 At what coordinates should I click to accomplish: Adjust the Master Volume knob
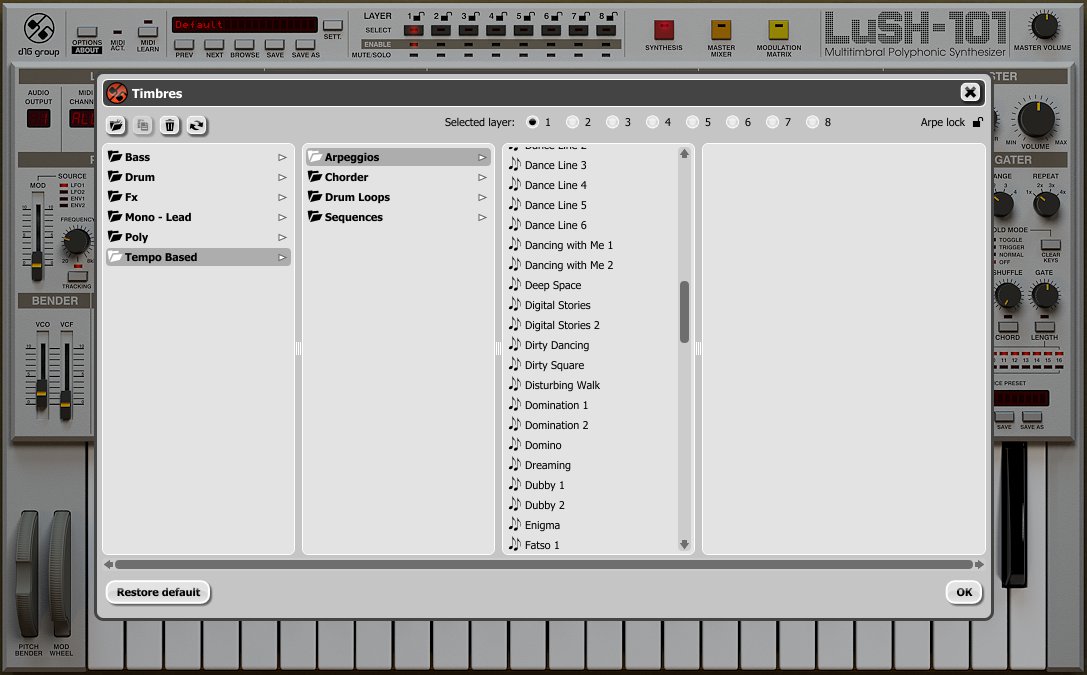click(1043, 26)
